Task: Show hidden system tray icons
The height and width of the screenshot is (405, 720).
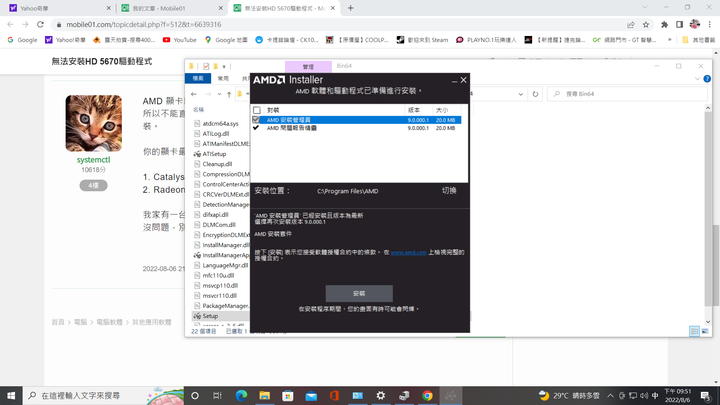Action: [610, 395]
